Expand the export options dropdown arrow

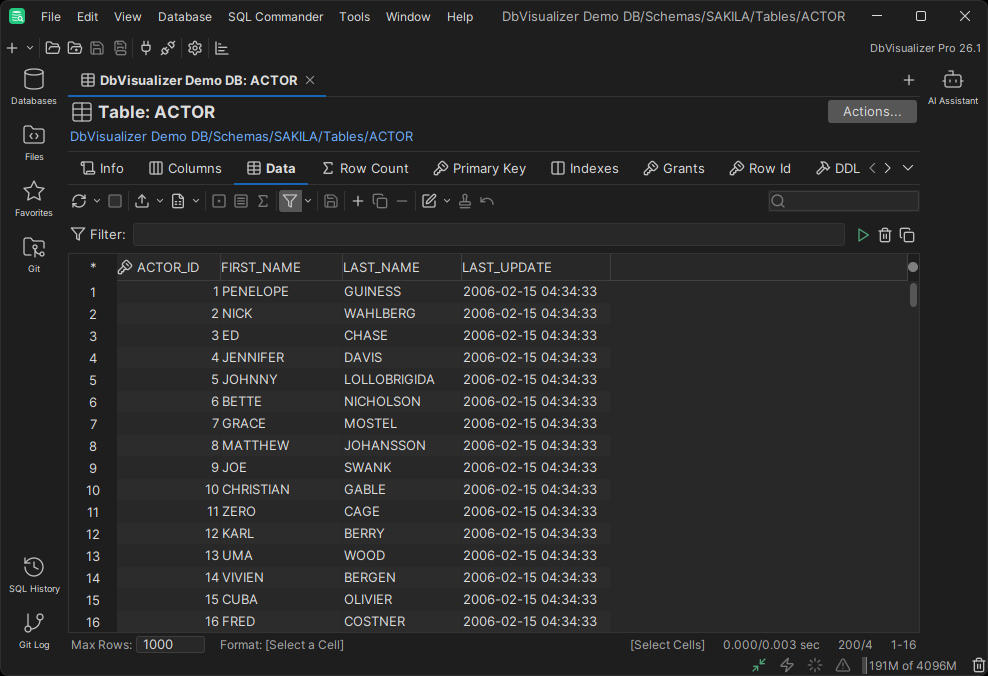[x=159, y=201]
